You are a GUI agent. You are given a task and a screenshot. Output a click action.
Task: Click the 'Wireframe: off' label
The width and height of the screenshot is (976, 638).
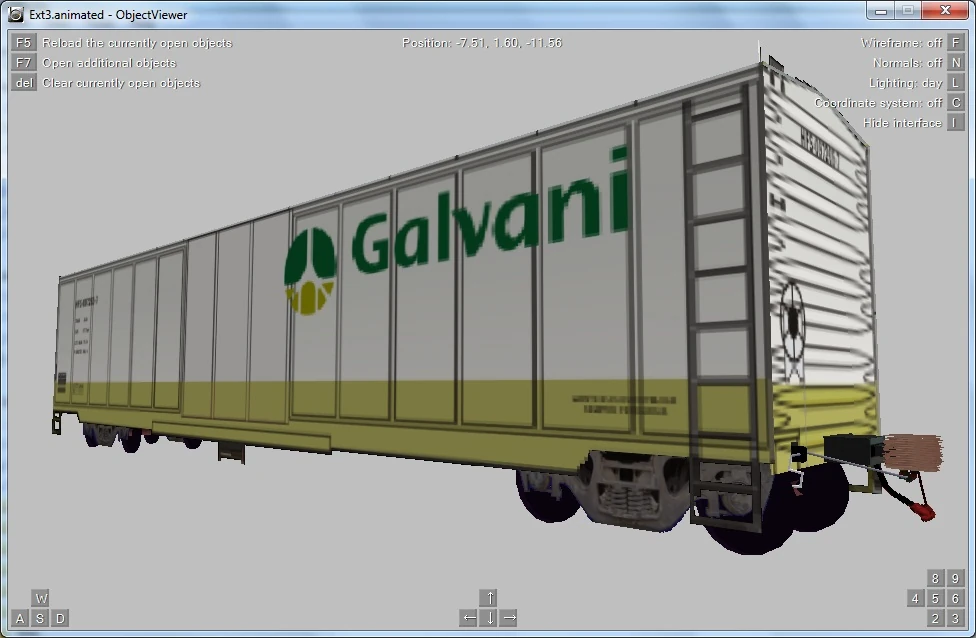tap(901, 43)
